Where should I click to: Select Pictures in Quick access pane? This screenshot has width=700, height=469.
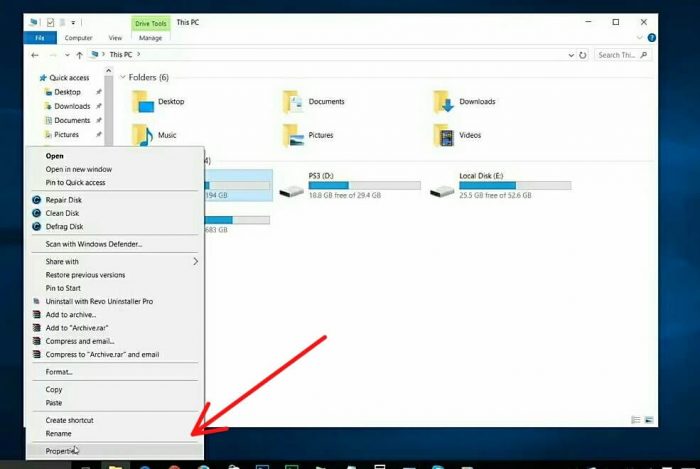[x=66, y=135]
